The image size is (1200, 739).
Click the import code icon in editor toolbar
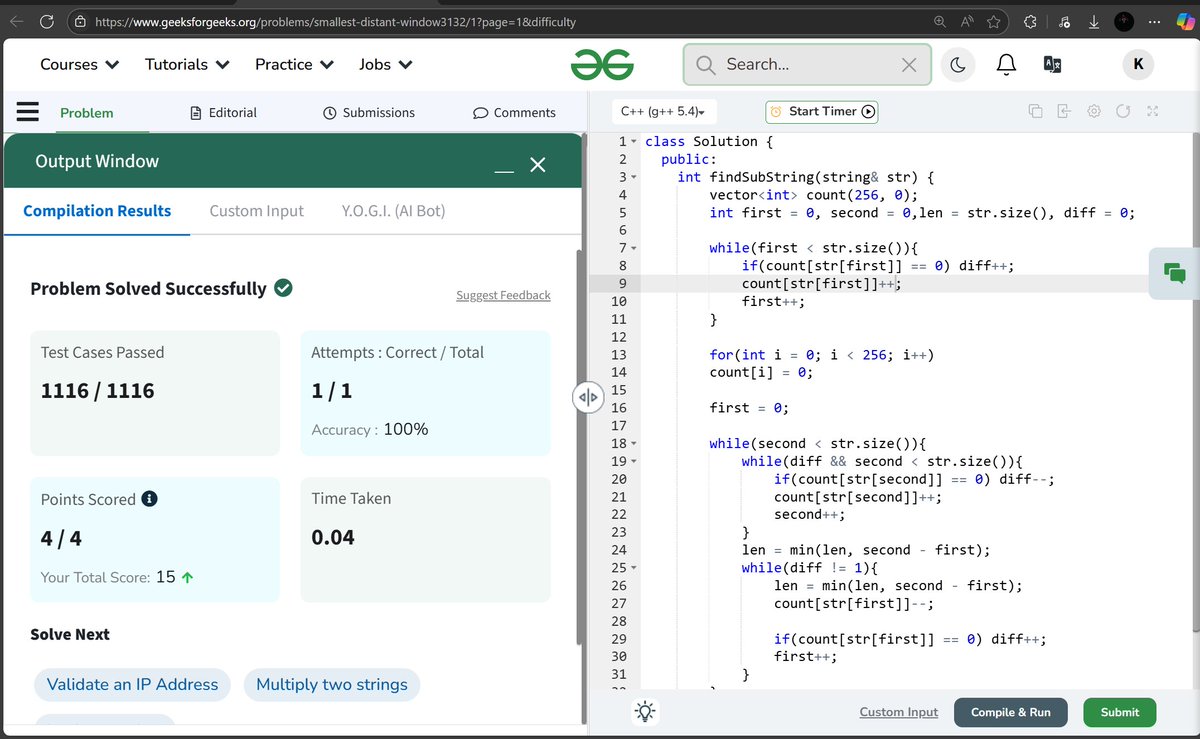1064,111
